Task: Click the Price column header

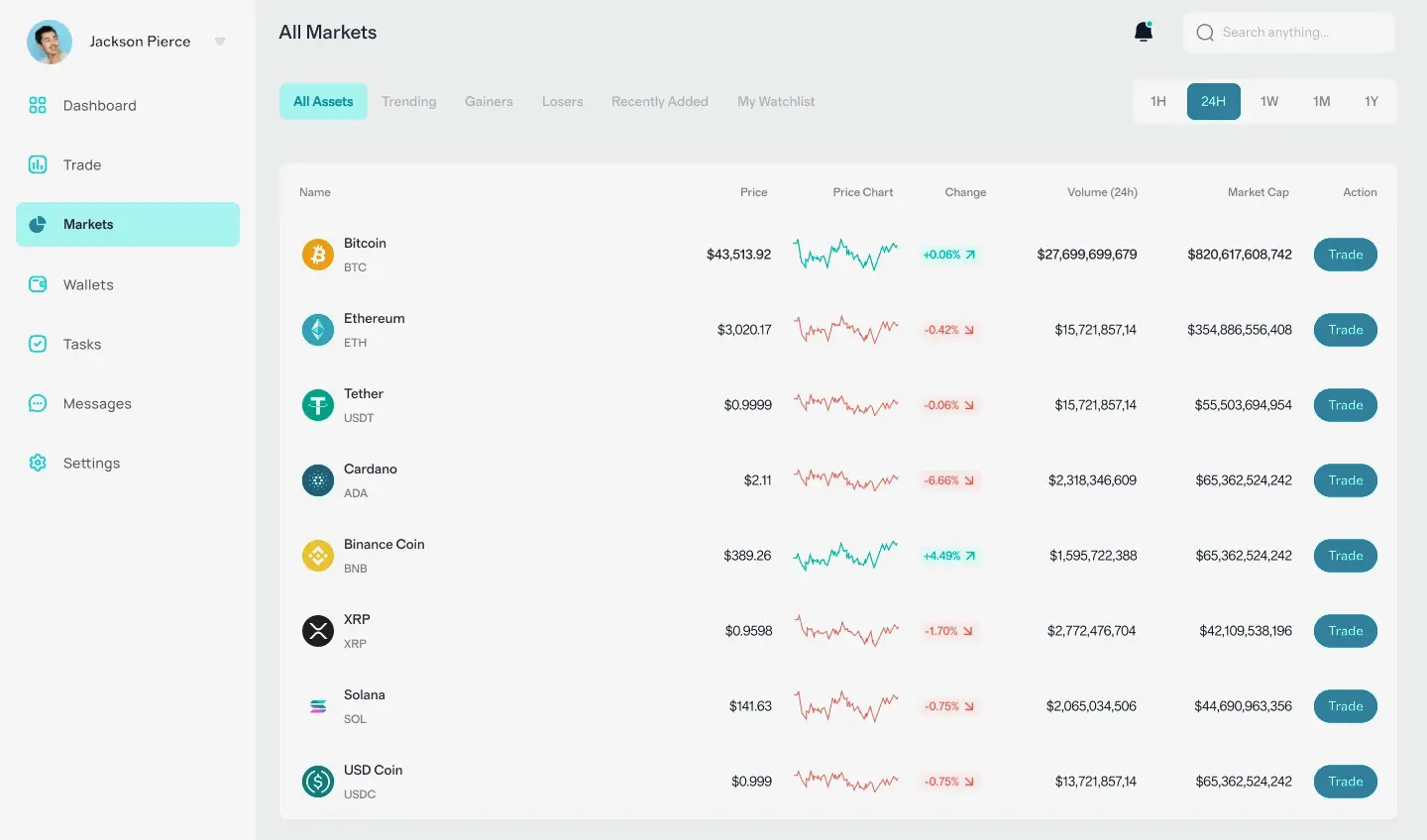Action: (753, 192)
